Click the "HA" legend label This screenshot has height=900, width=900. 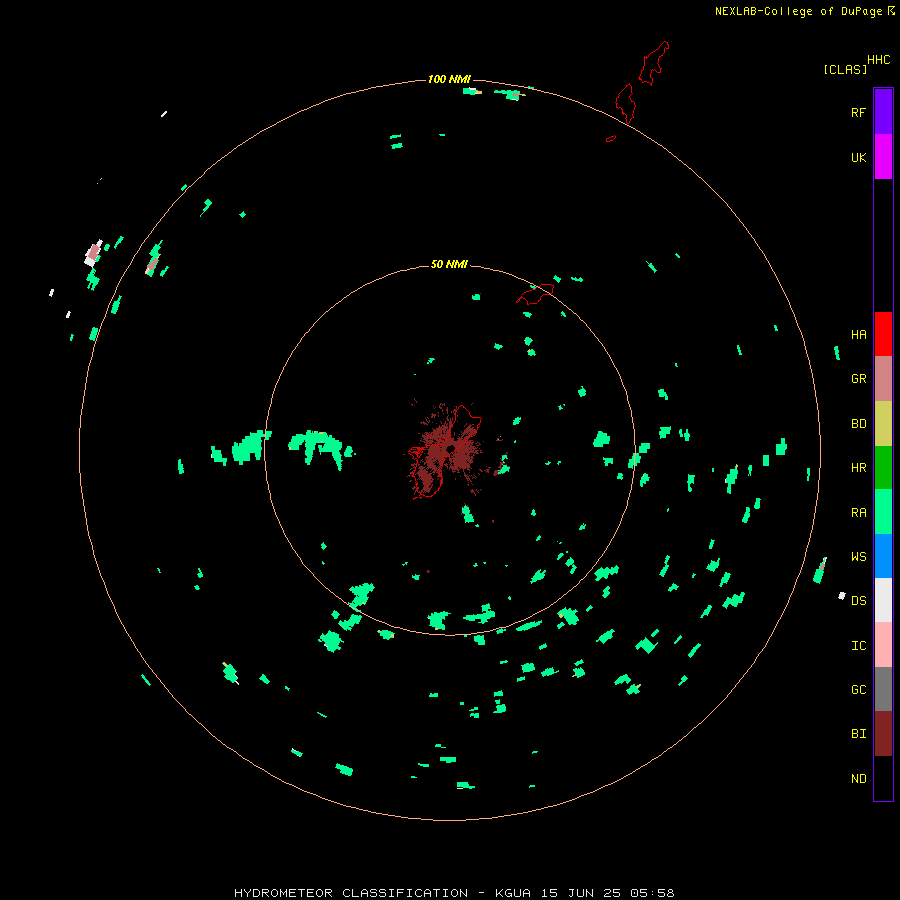click(858, 335)
